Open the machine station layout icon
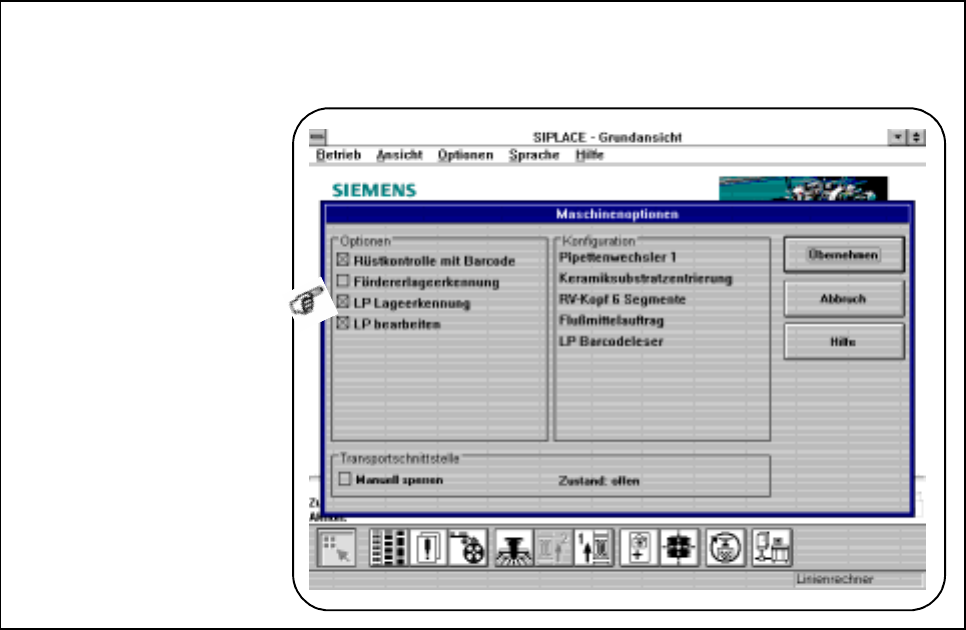The width and height of the screenshot is (966, 630). coord(772,547)
